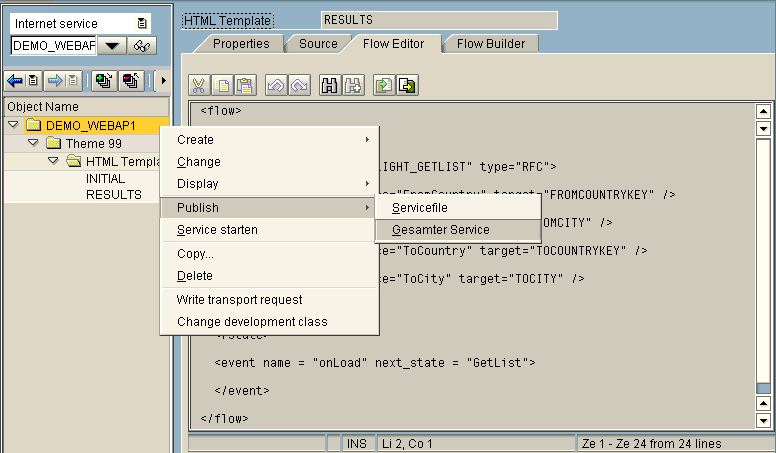Click the Find Next binoculars icon
Screen dimensions: 776x453
pyautogui.click(x=352, y=86)
